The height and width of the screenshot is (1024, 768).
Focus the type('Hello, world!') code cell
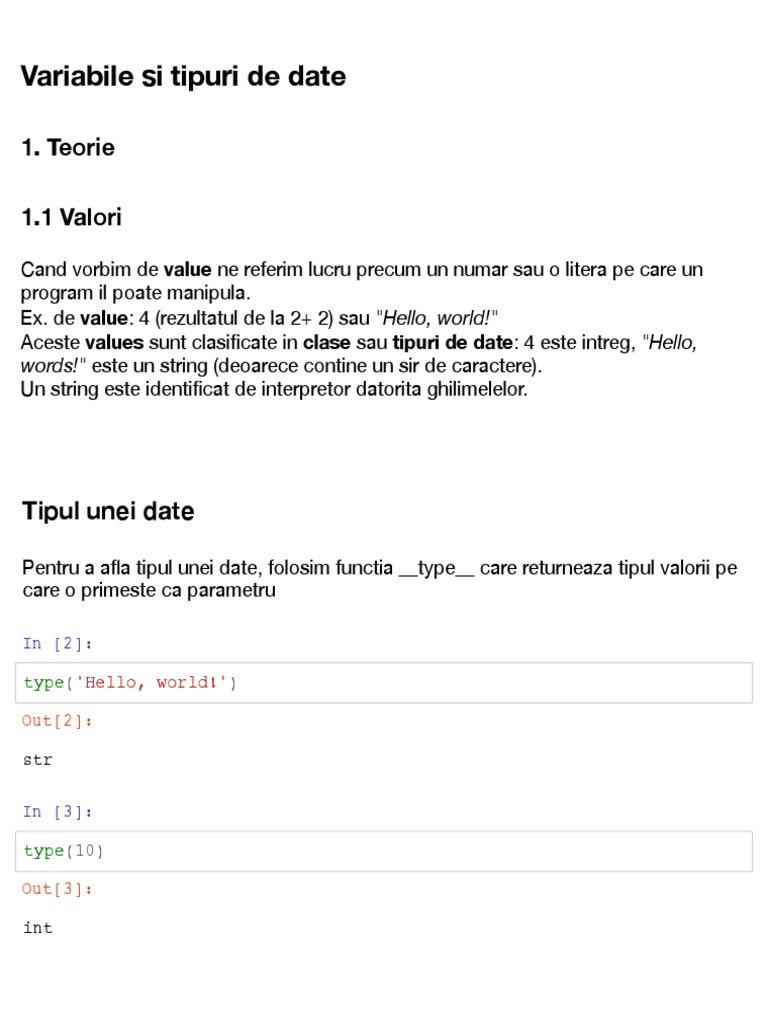[x=385, y=683]
